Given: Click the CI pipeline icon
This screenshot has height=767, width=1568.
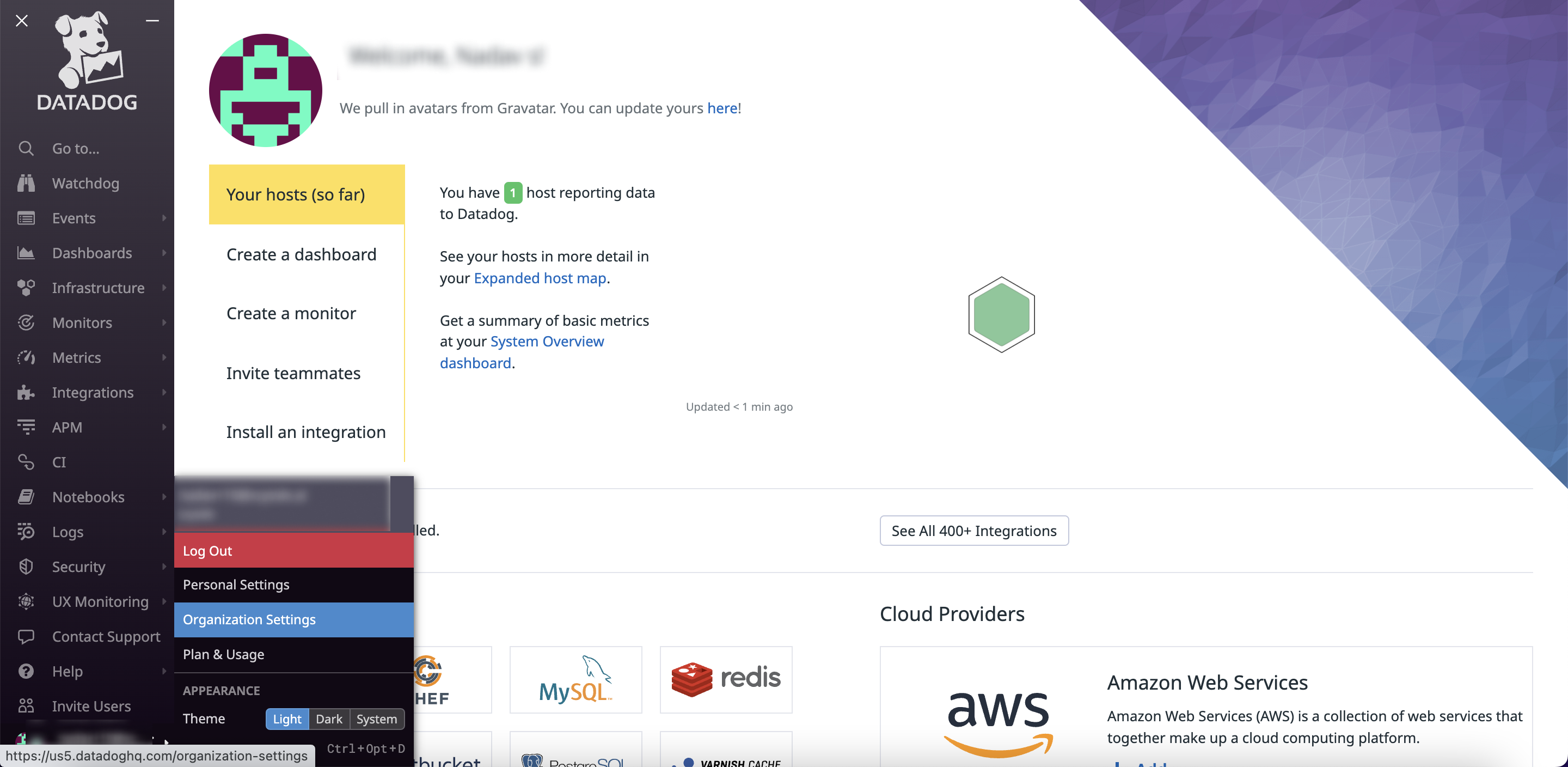Looking at the screenshot, I should point(26,462).
